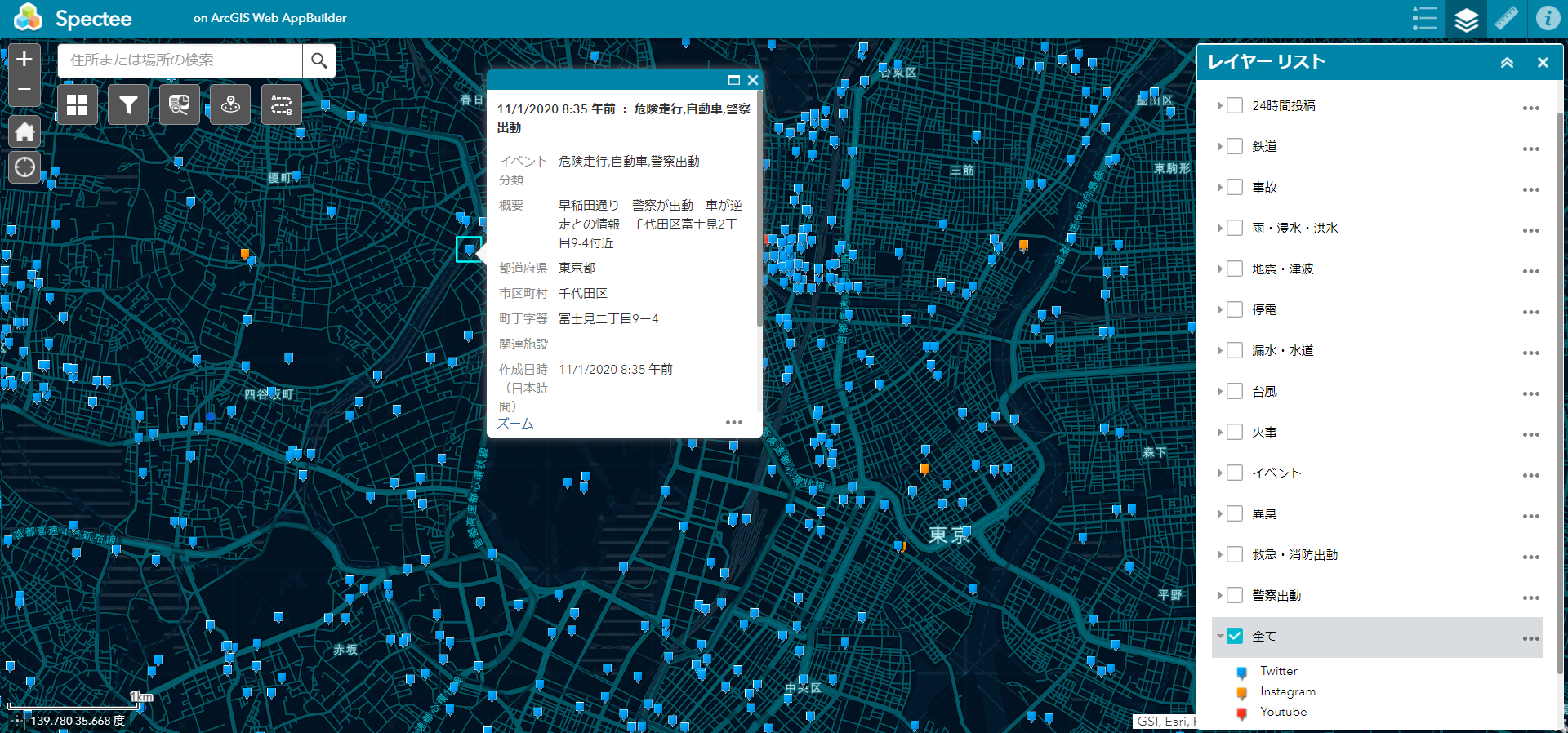This screenshot has height=733, width=1568.
Task: Click the address search input field
Action: [x=180, y=60]
